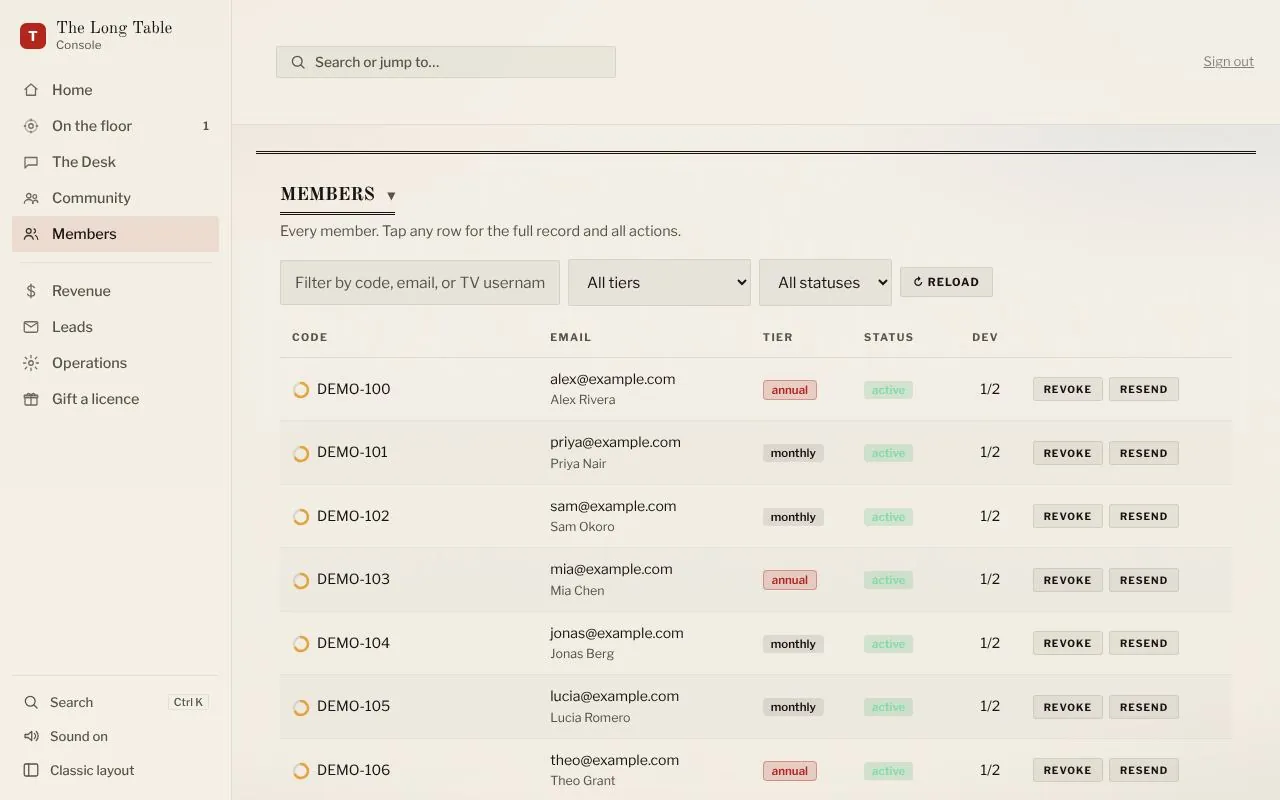Navigate to Operations
The image size is (1280, 800).
click(x=115, y=363)
